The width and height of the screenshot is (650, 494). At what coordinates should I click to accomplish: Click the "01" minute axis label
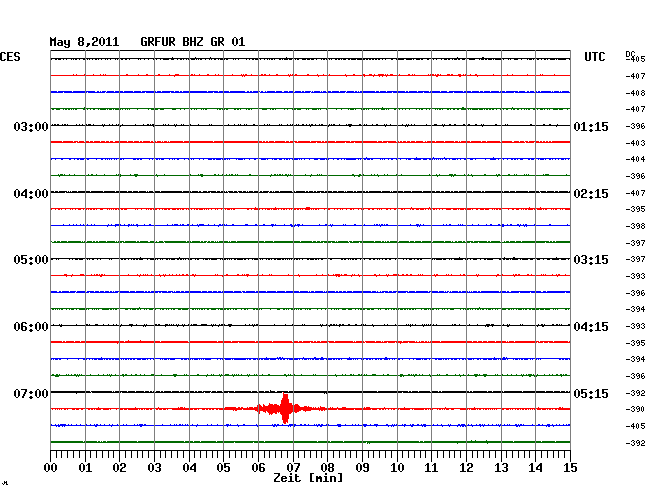pyautogui.click(x=85, y=467)
